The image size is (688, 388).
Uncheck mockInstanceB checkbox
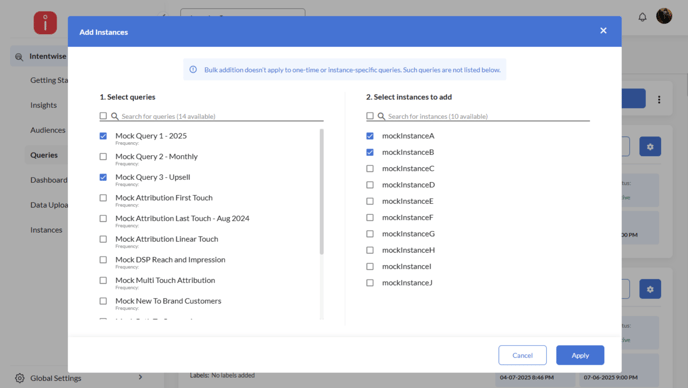[370, 152]
